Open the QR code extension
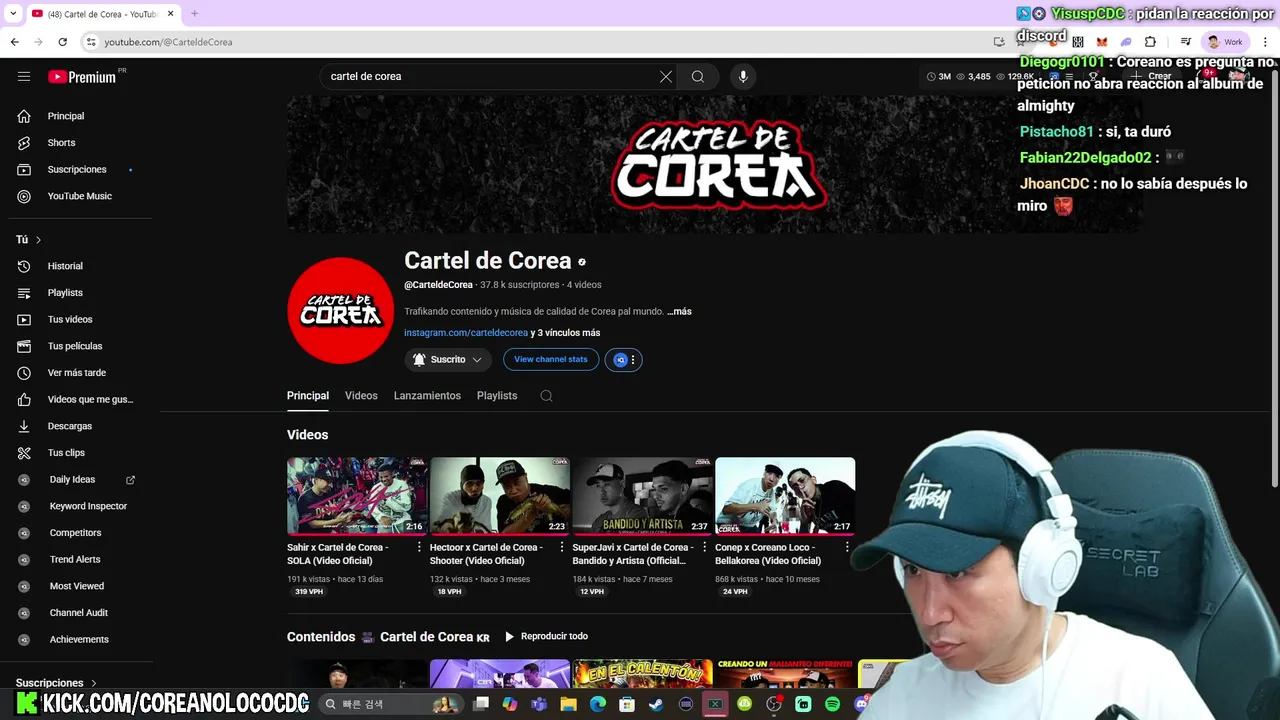This screenshot has width=1280, height=720. [1078, 42]
